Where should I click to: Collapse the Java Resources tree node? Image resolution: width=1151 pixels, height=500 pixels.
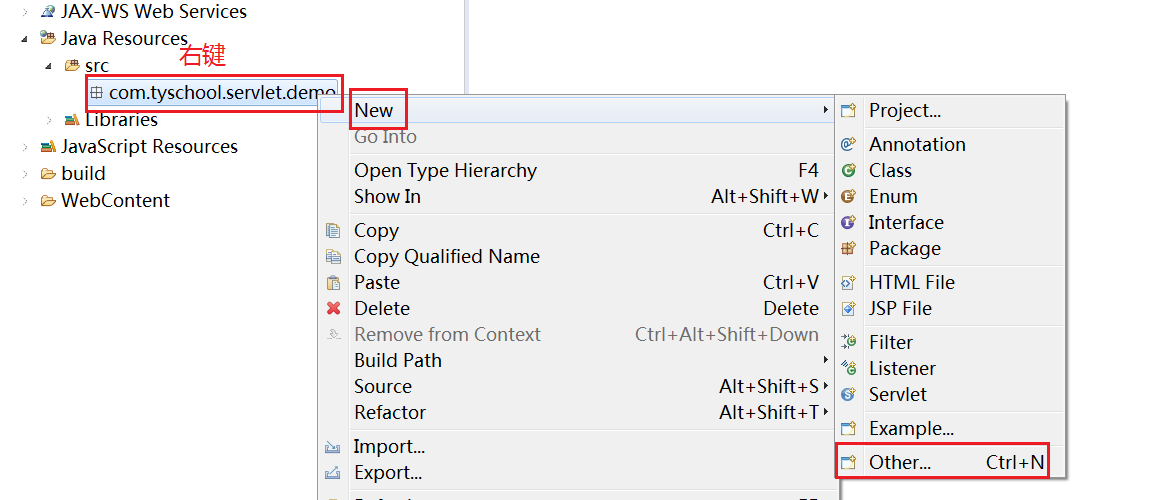(24, 39)
